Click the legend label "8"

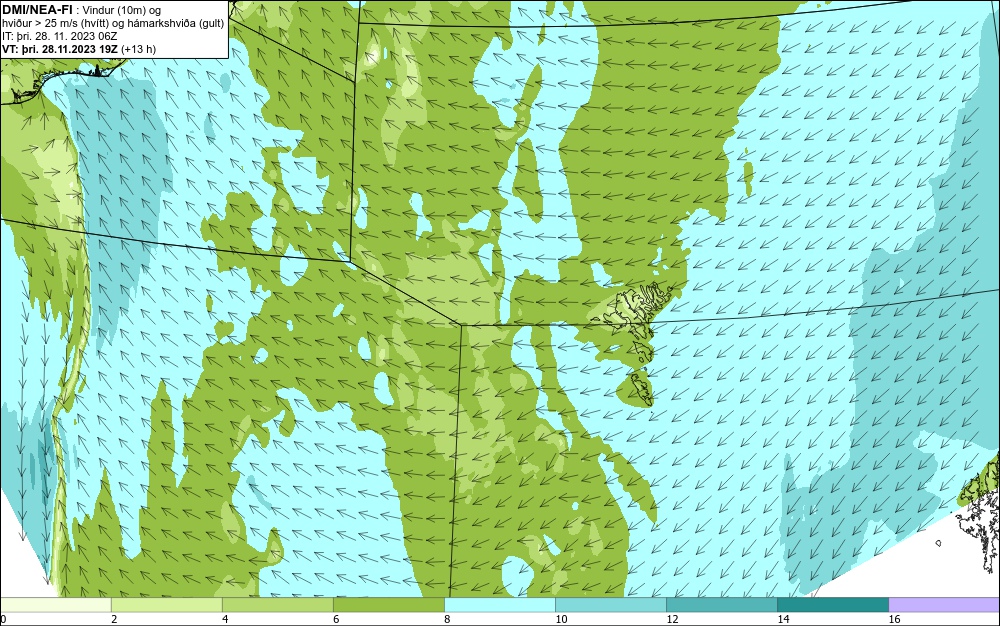click(x=447, y=619)
